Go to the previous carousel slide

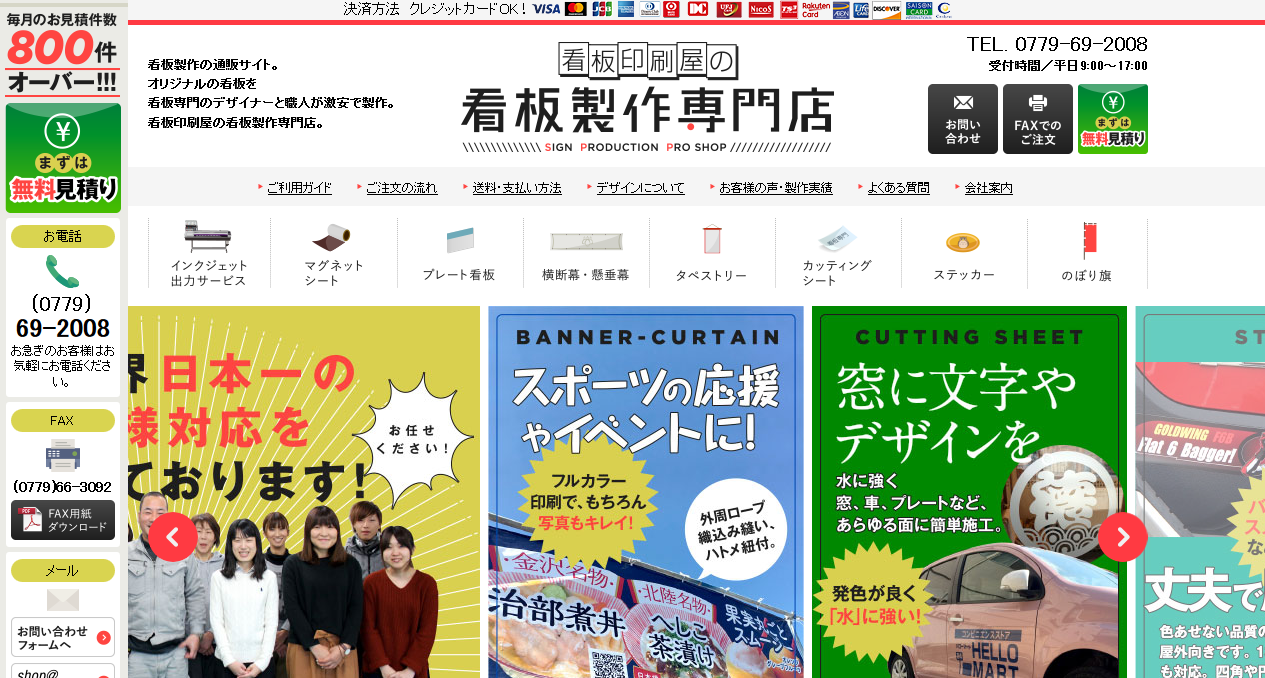click(x=173, y=537)
